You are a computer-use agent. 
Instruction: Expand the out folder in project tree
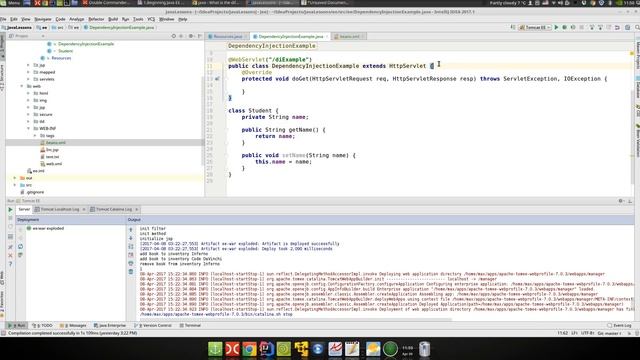(15, 178)
